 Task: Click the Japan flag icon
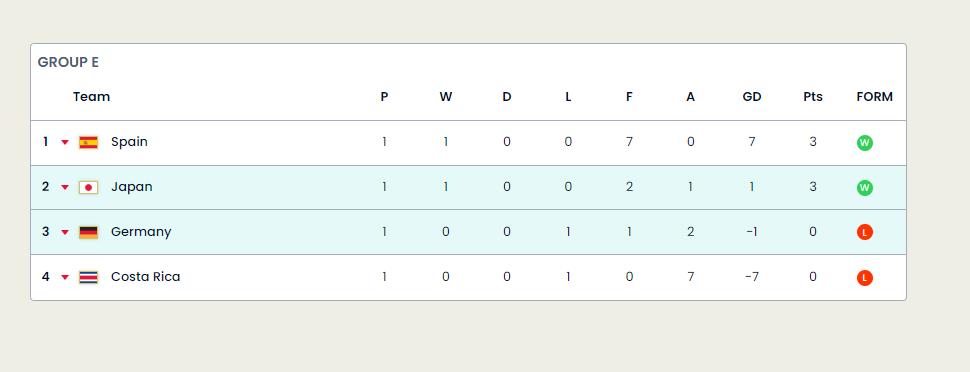(x=88, y=188)
